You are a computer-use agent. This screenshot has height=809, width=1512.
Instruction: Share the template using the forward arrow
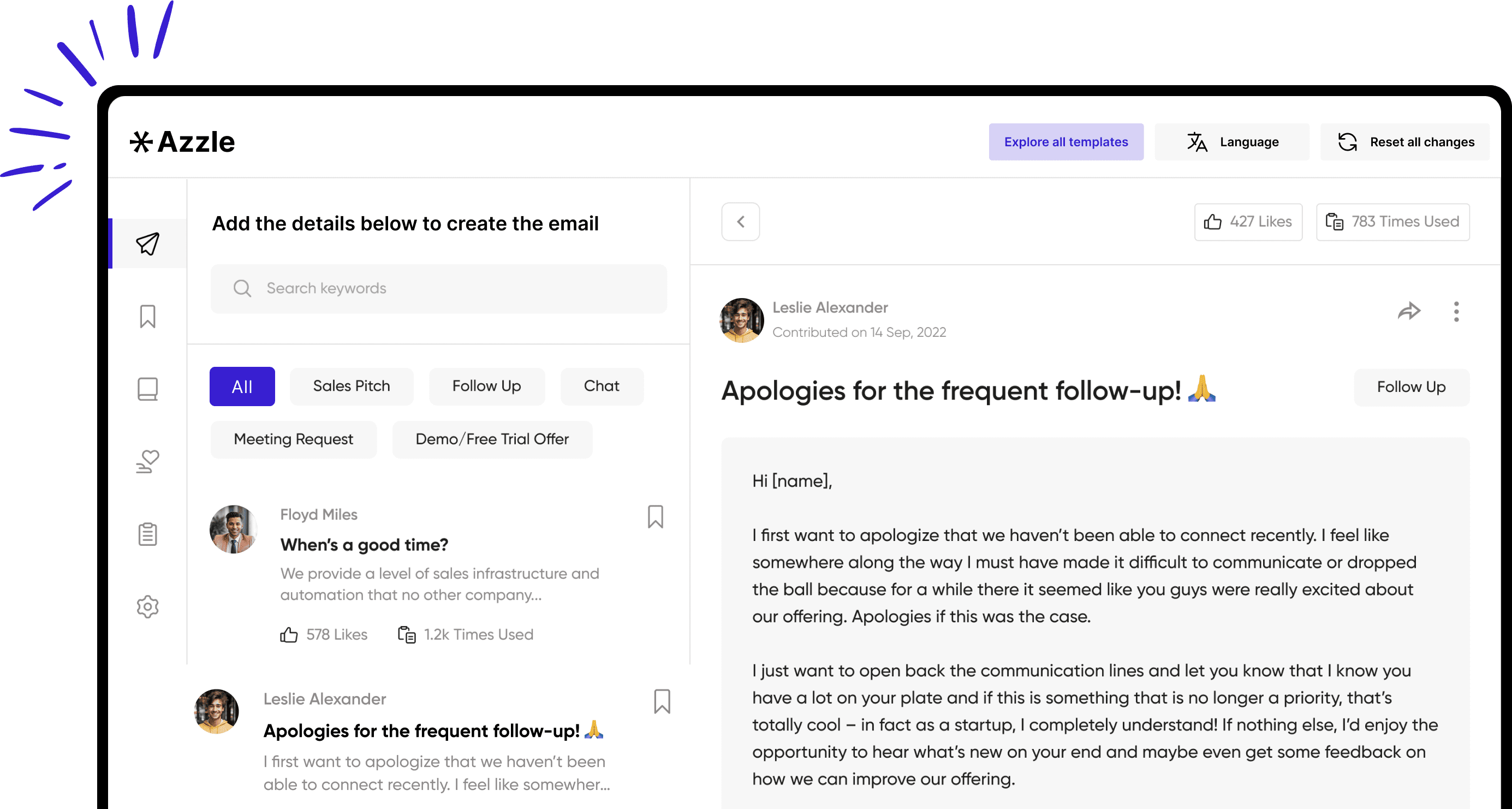pyautogui.click(x=1409, y=311)
